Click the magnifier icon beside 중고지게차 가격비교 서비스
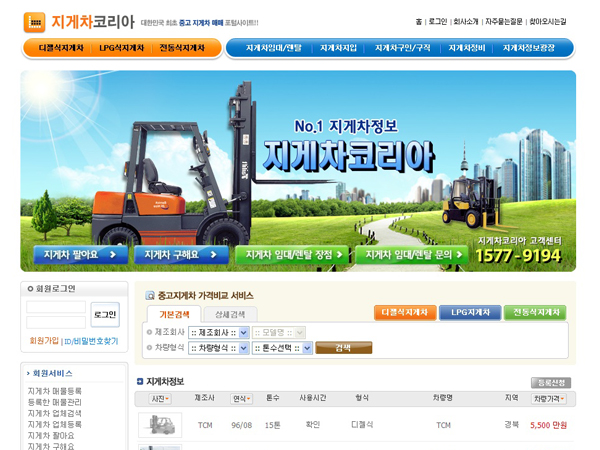The image size is (600, 450). click(150, 296)
